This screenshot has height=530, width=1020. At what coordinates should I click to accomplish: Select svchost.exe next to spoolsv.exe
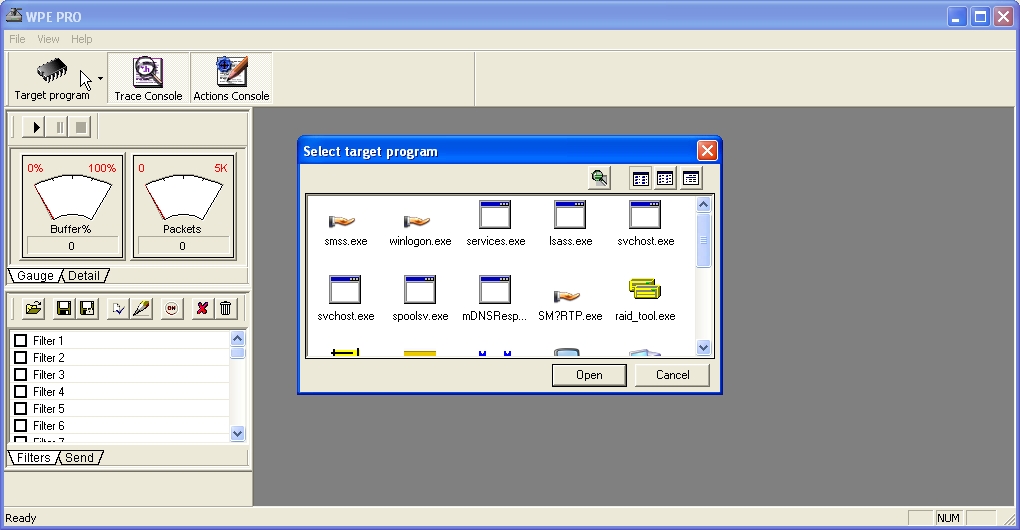(345, 298)
